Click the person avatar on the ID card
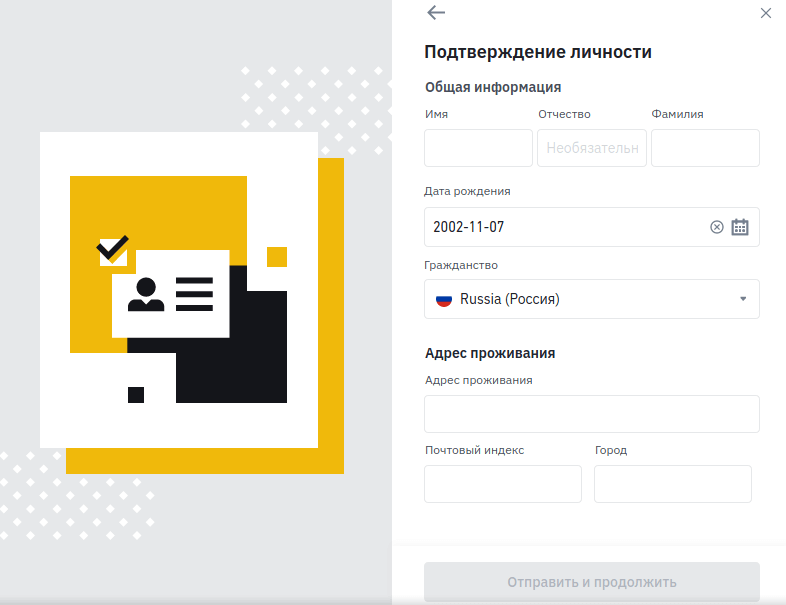The width and height of the screenshot is (786, 605). tap(146, 295)
